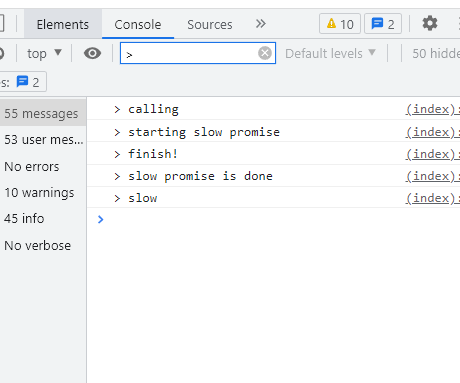The height and width of the screenshot is (383, 460).
Task: Click the blue console prompt line
Action: point(273,219)
